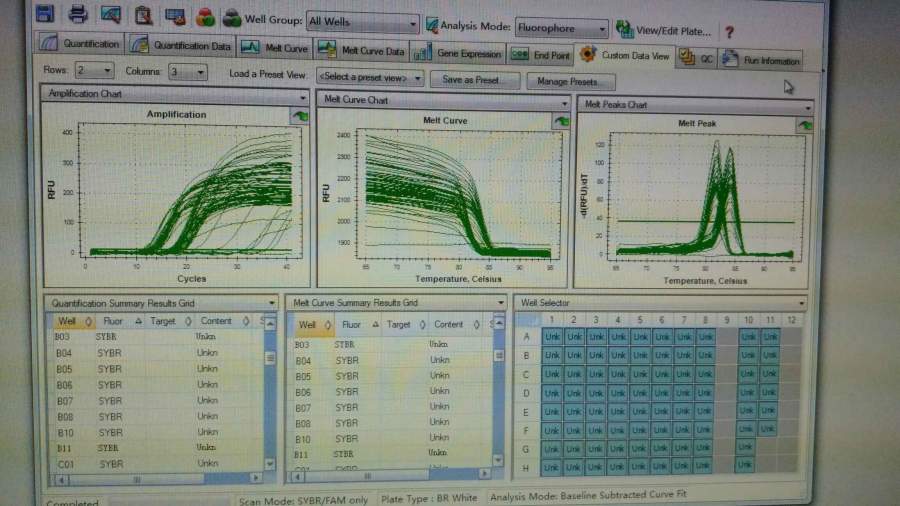
Task: Switch to the Gene Expression tab
Action: [457, 53]
